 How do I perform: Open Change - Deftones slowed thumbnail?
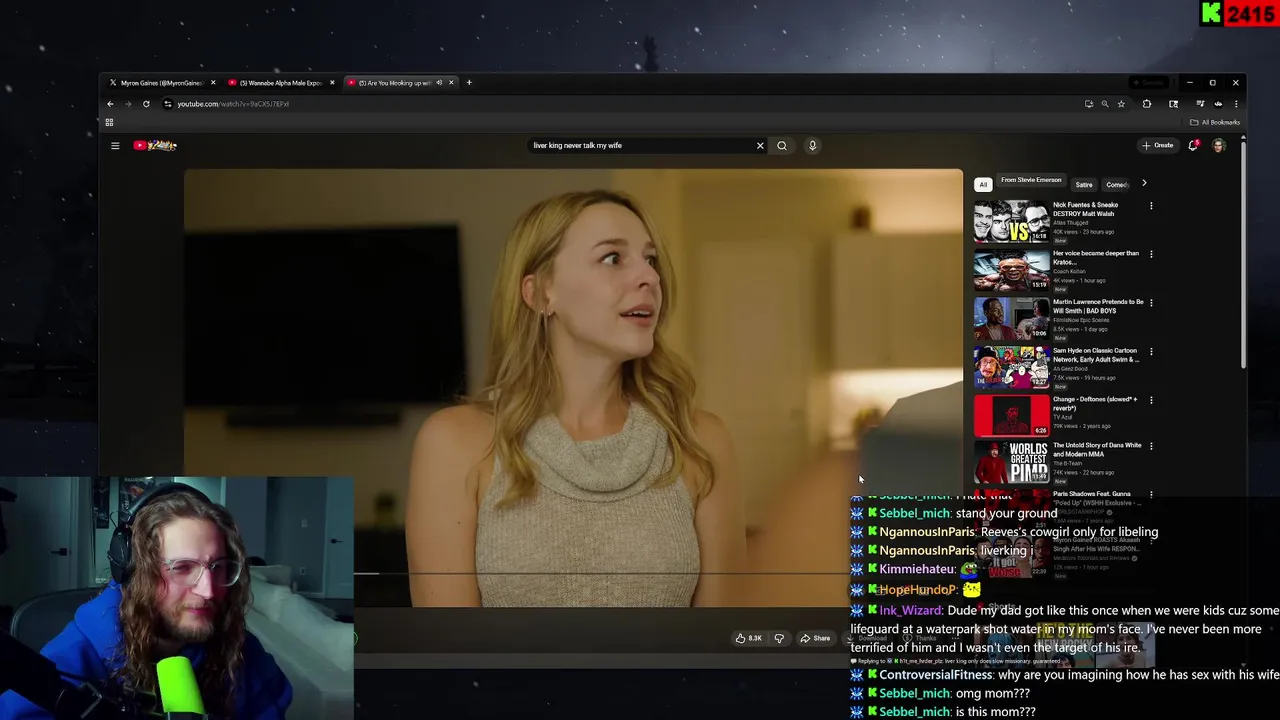click(1012, 416)
